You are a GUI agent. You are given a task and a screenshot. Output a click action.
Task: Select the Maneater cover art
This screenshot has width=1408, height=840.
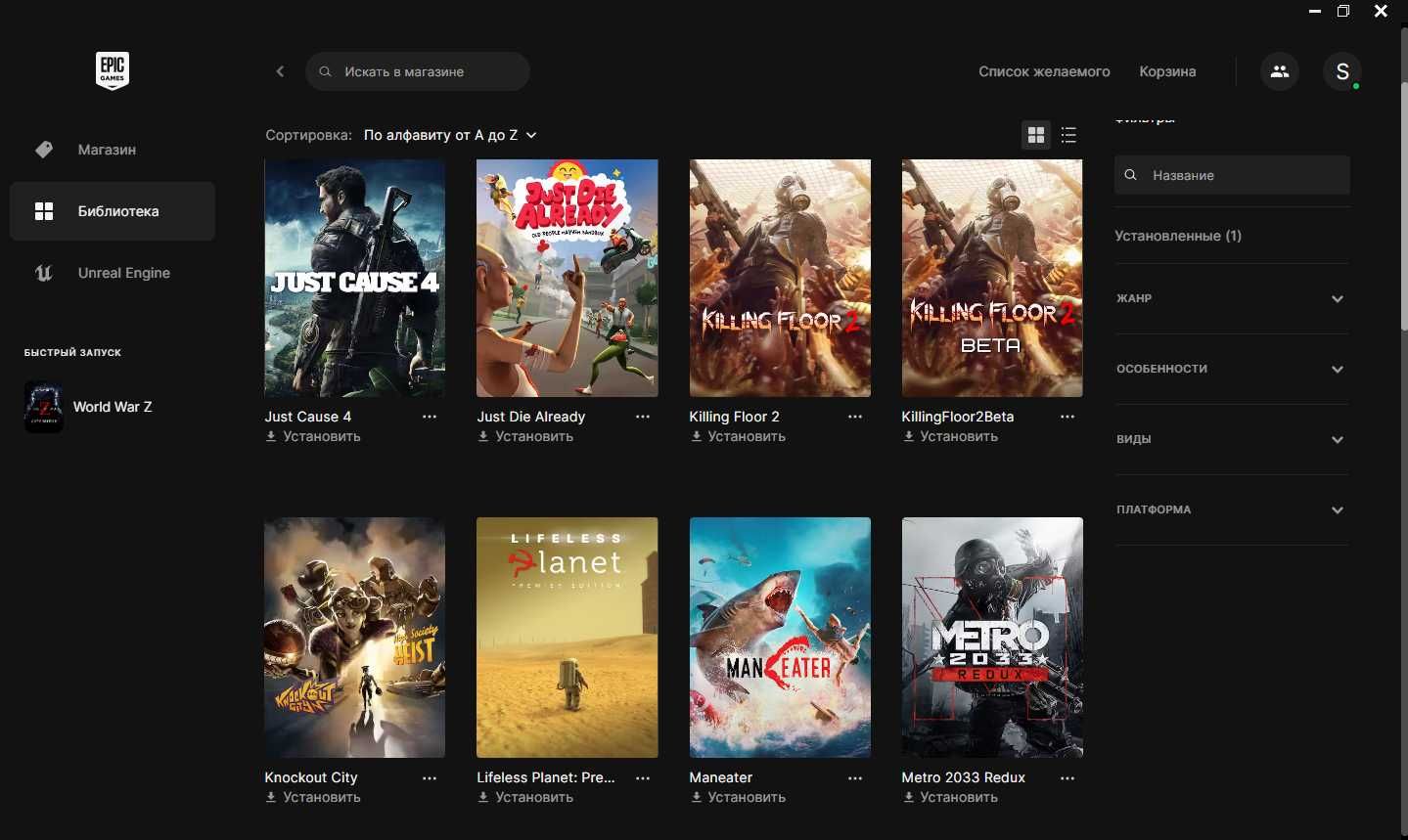pos(780,638)
